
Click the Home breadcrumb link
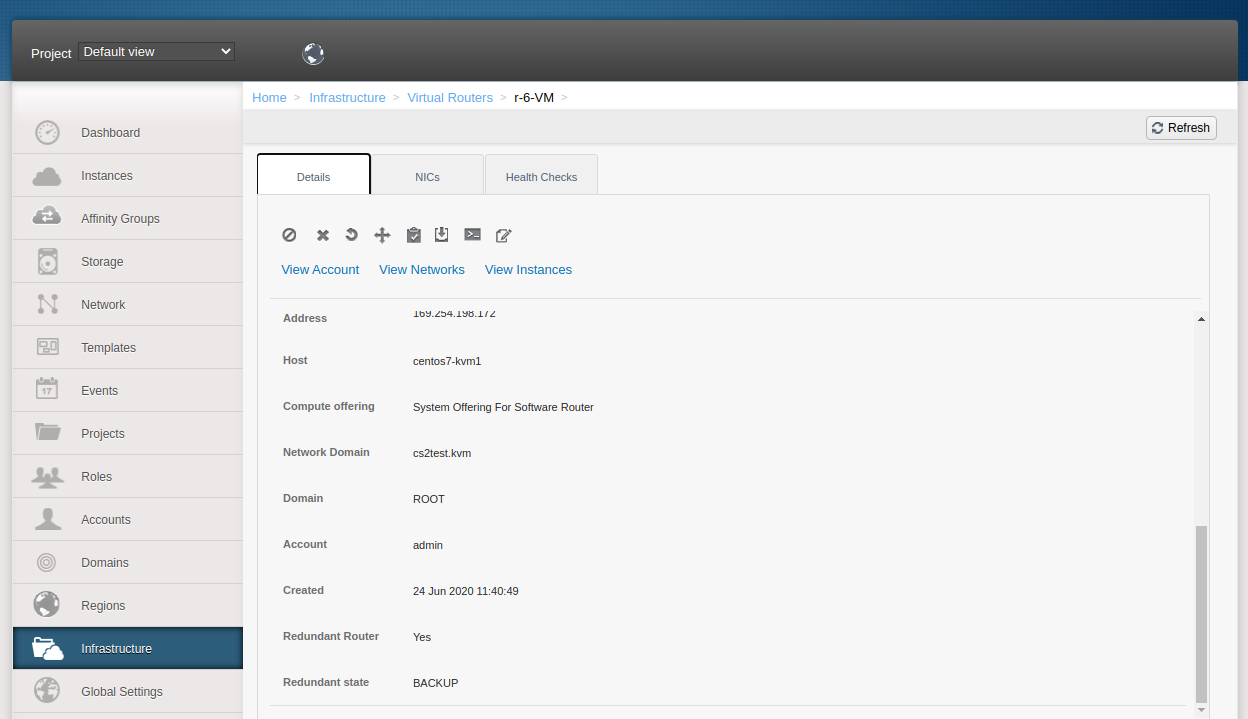tap(269, 97)
